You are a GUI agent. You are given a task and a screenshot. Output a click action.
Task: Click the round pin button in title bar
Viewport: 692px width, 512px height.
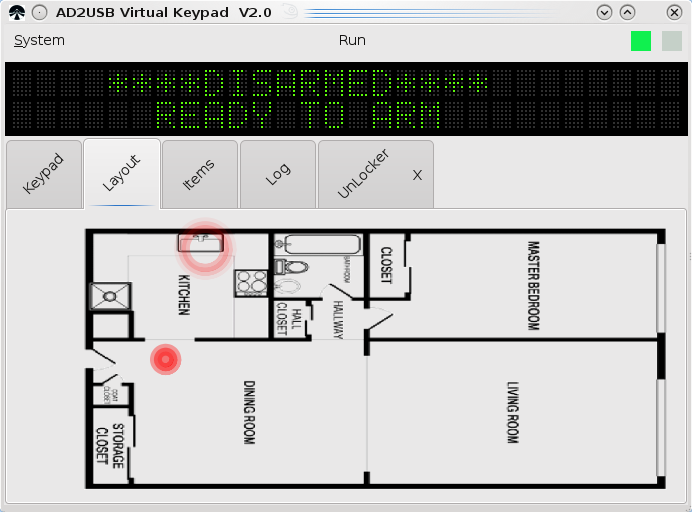40,12
